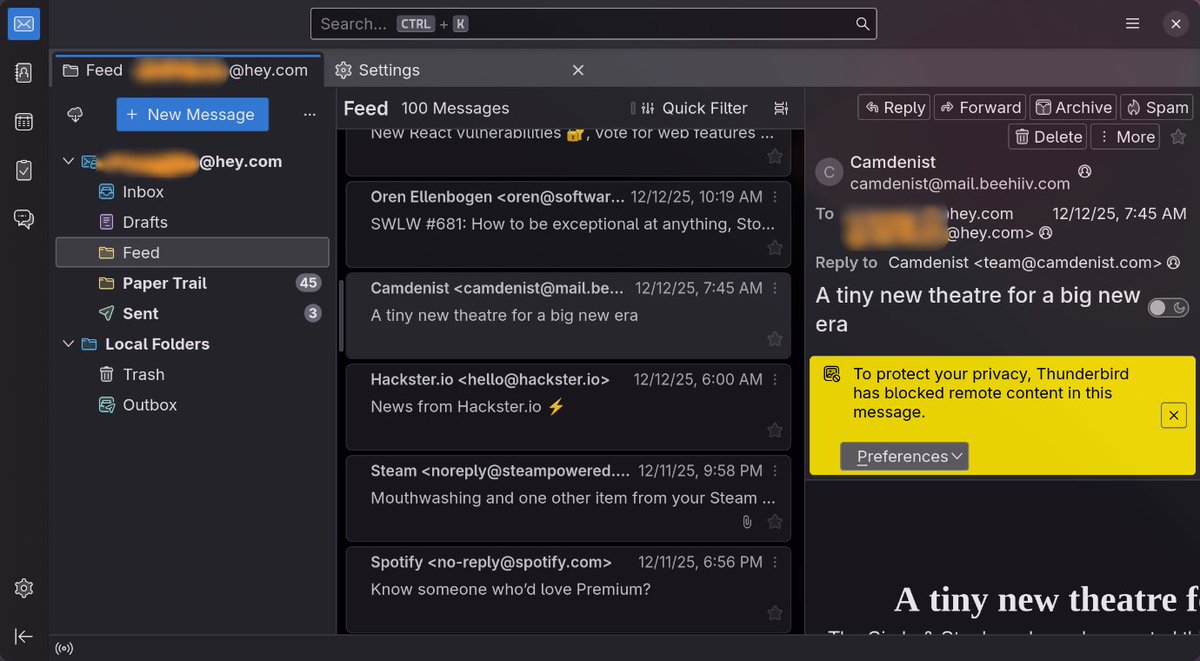Toggle dark message mode switch
Viewport: 1200px width, 661px height.
tap(1168, 308)
